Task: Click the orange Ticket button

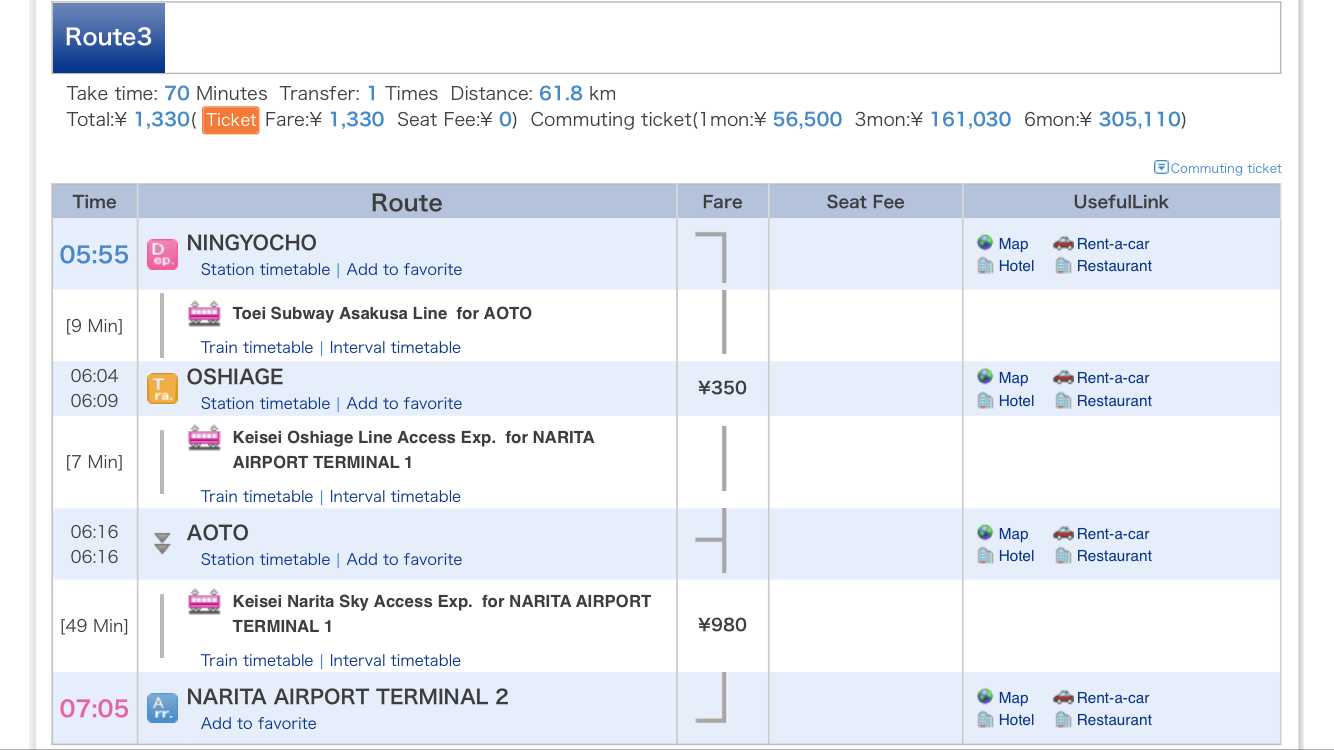Action: point(231,120)
